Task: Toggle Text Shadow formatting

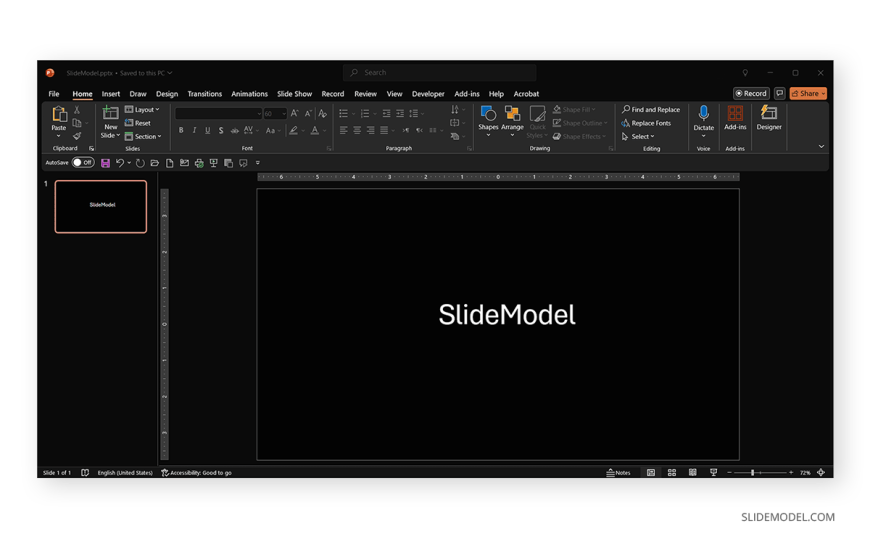Action: coord(221,130)
